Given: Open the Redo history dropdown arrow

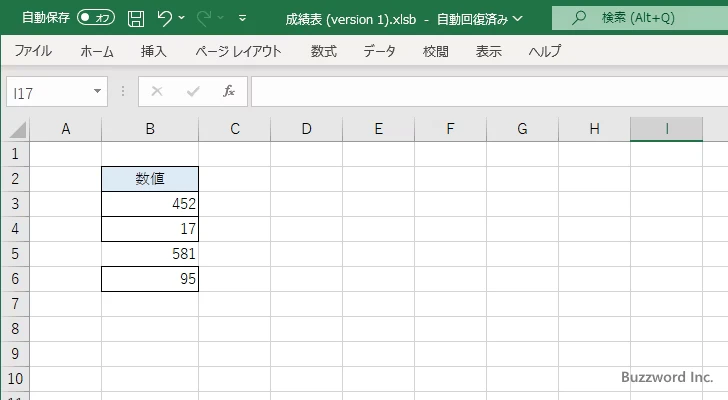Looking at the screenshot, I should pos(221,18).
